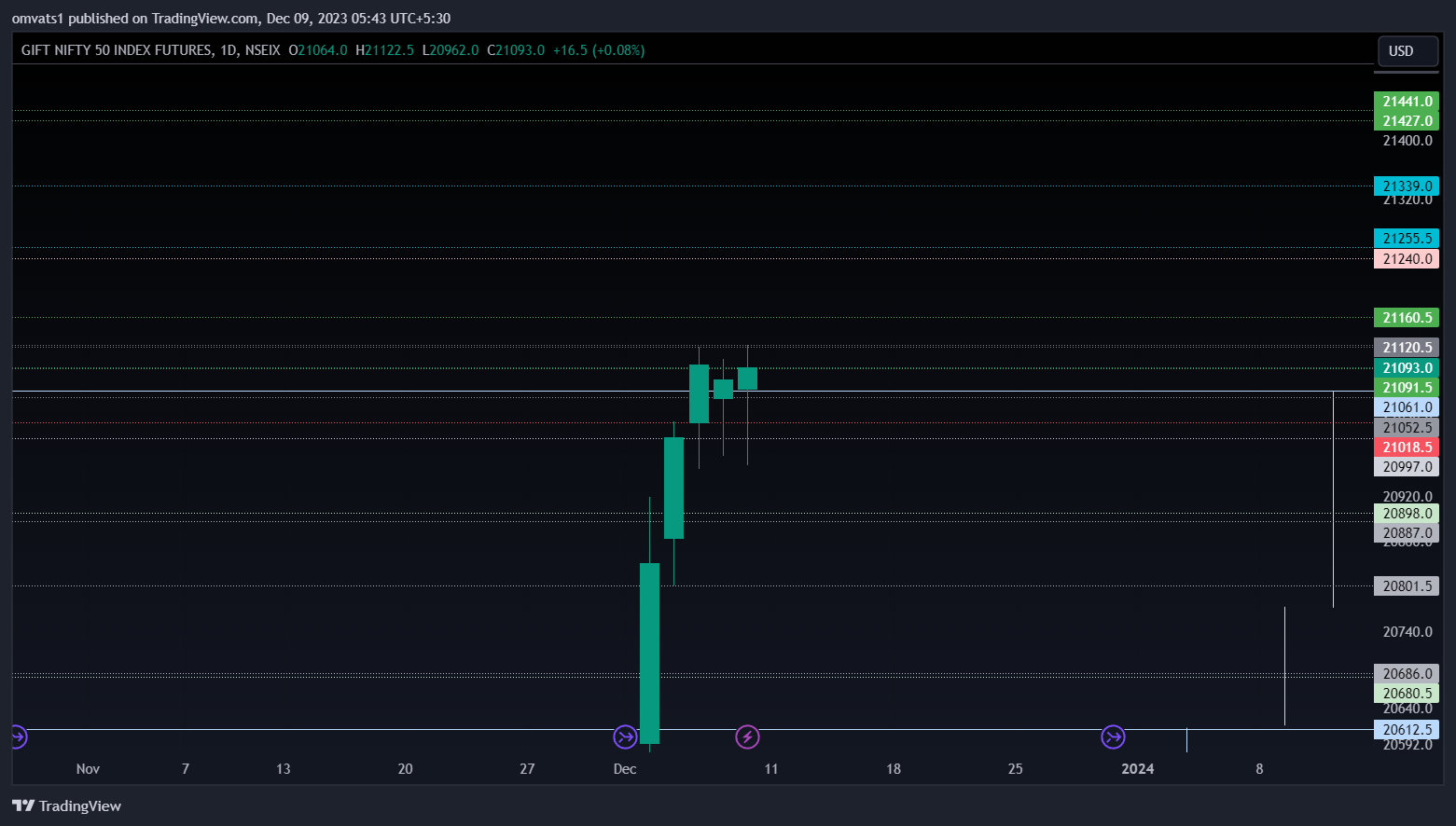
Task: Select the 21052.5 gray price label
Action: point(1407,428)
